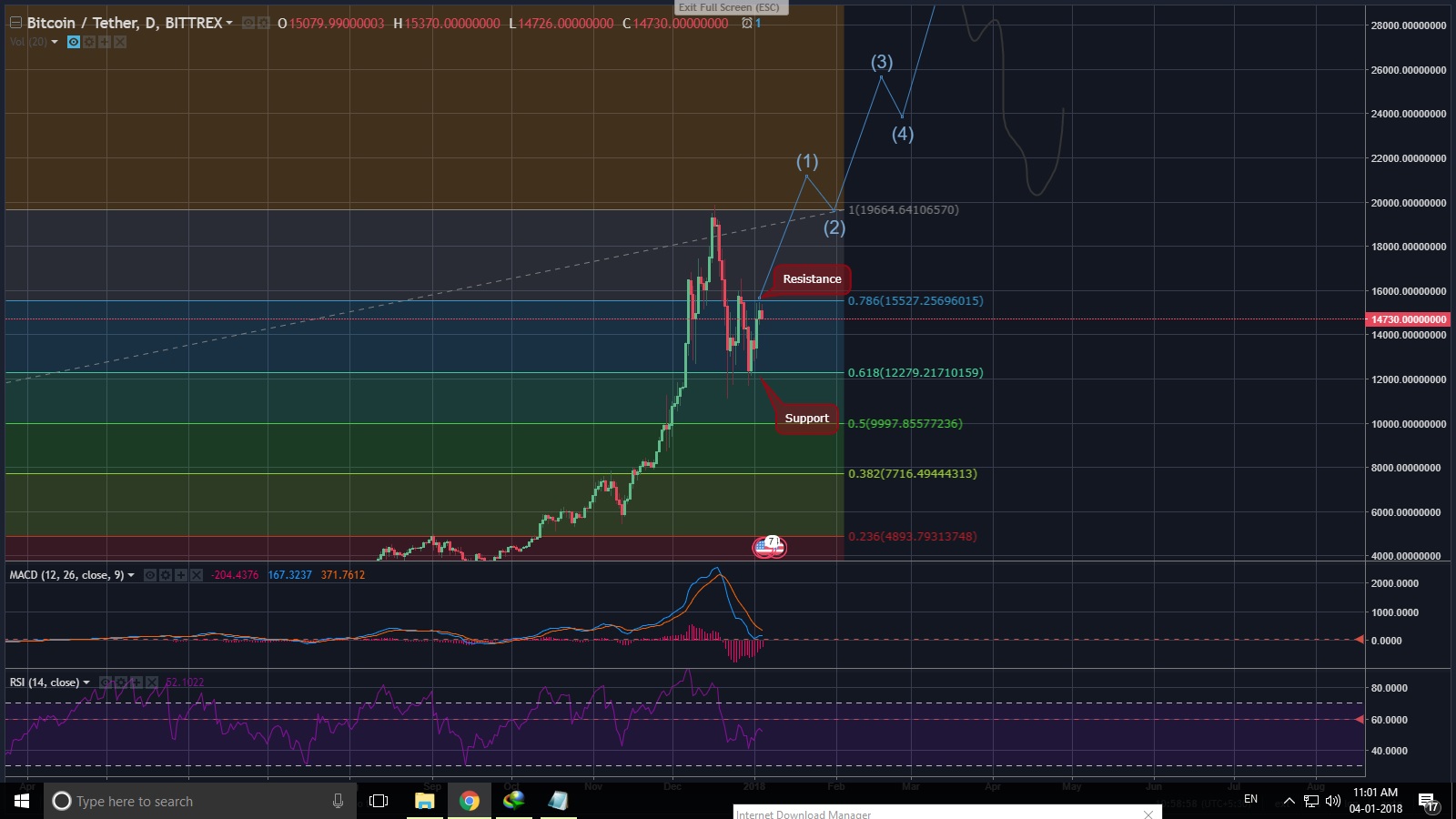
Task: Open the Vol (20) indicator dropdown arrow
Action: [55, 42]
